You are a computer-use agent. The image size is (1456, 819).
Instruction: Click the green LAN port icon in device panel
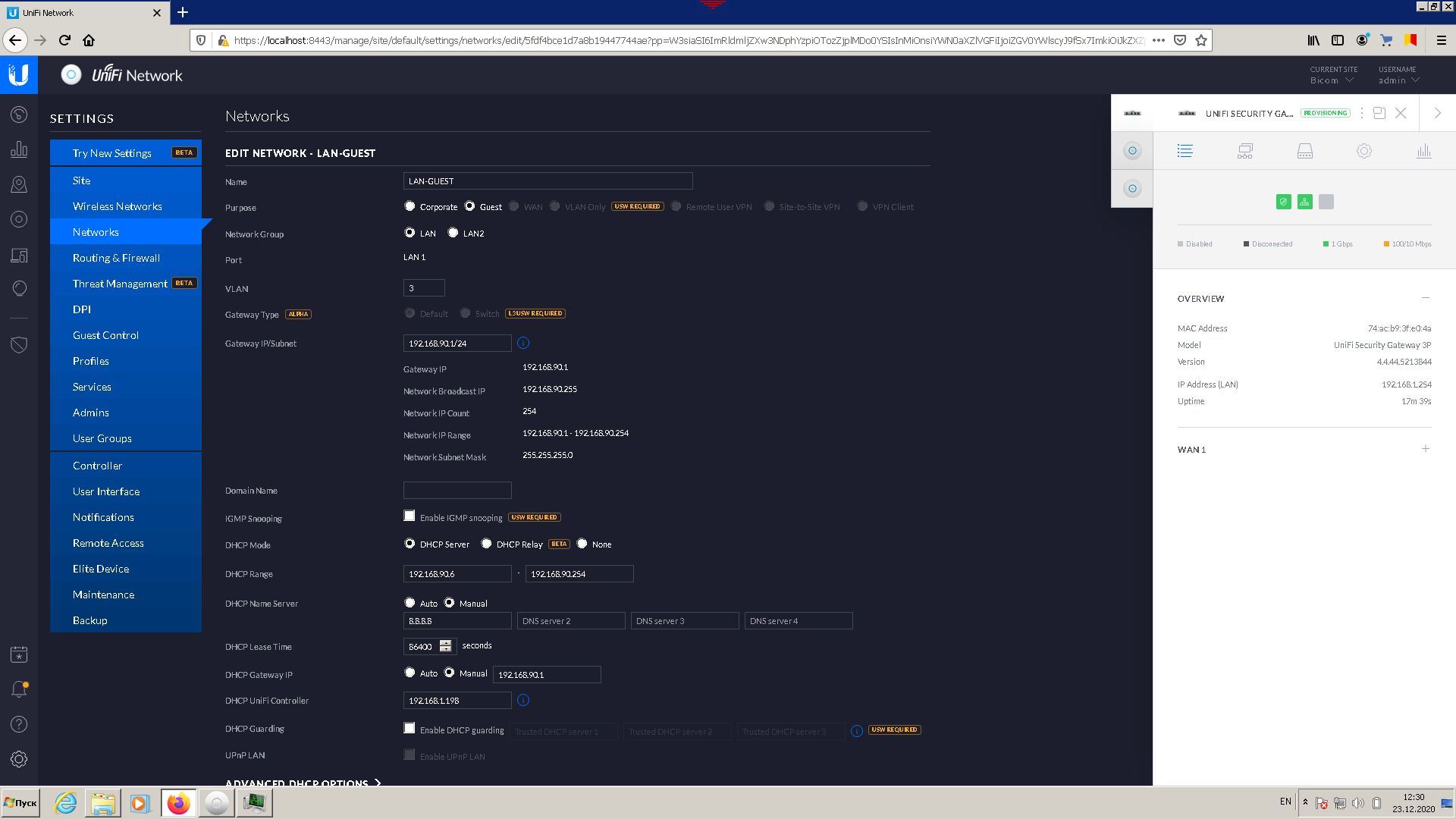pos(1304,202)
